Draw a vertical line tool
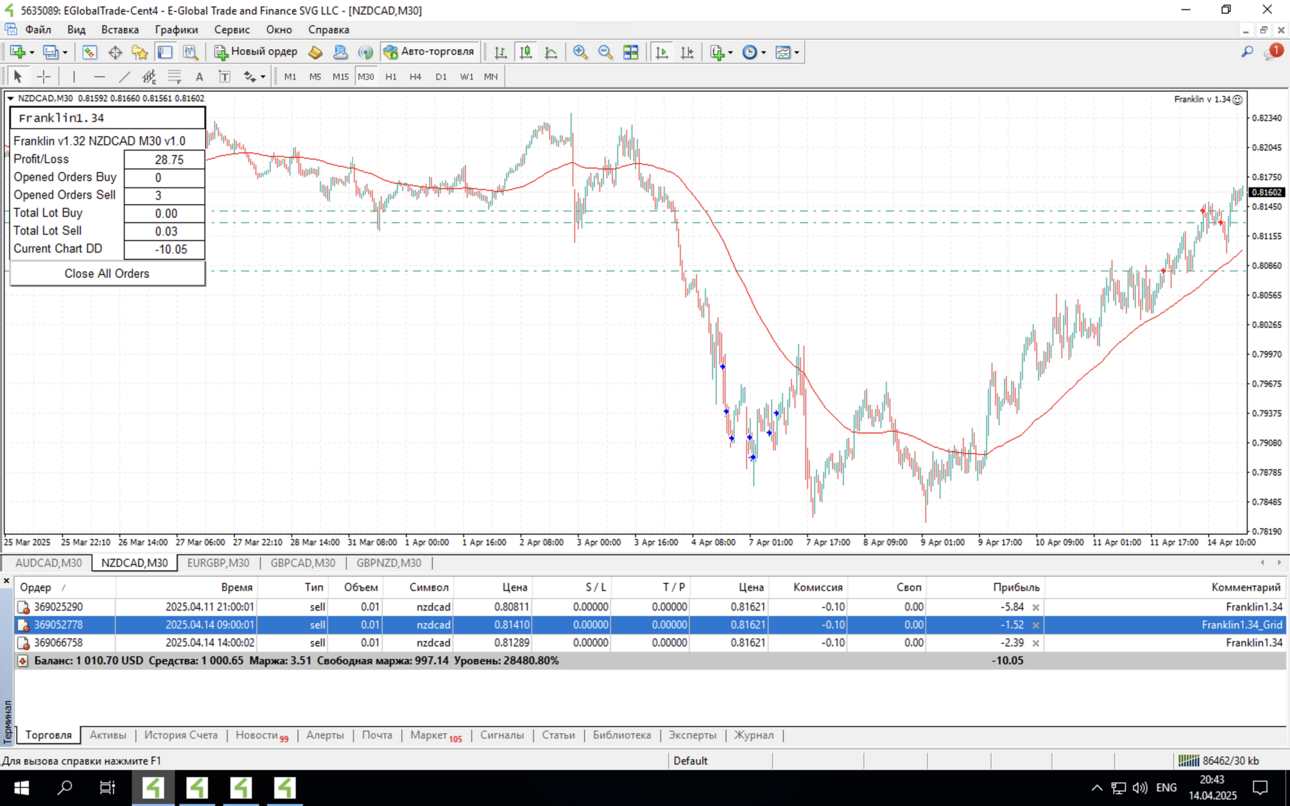The height and width of the screenshot is (806, 1290). coord(74,76)
